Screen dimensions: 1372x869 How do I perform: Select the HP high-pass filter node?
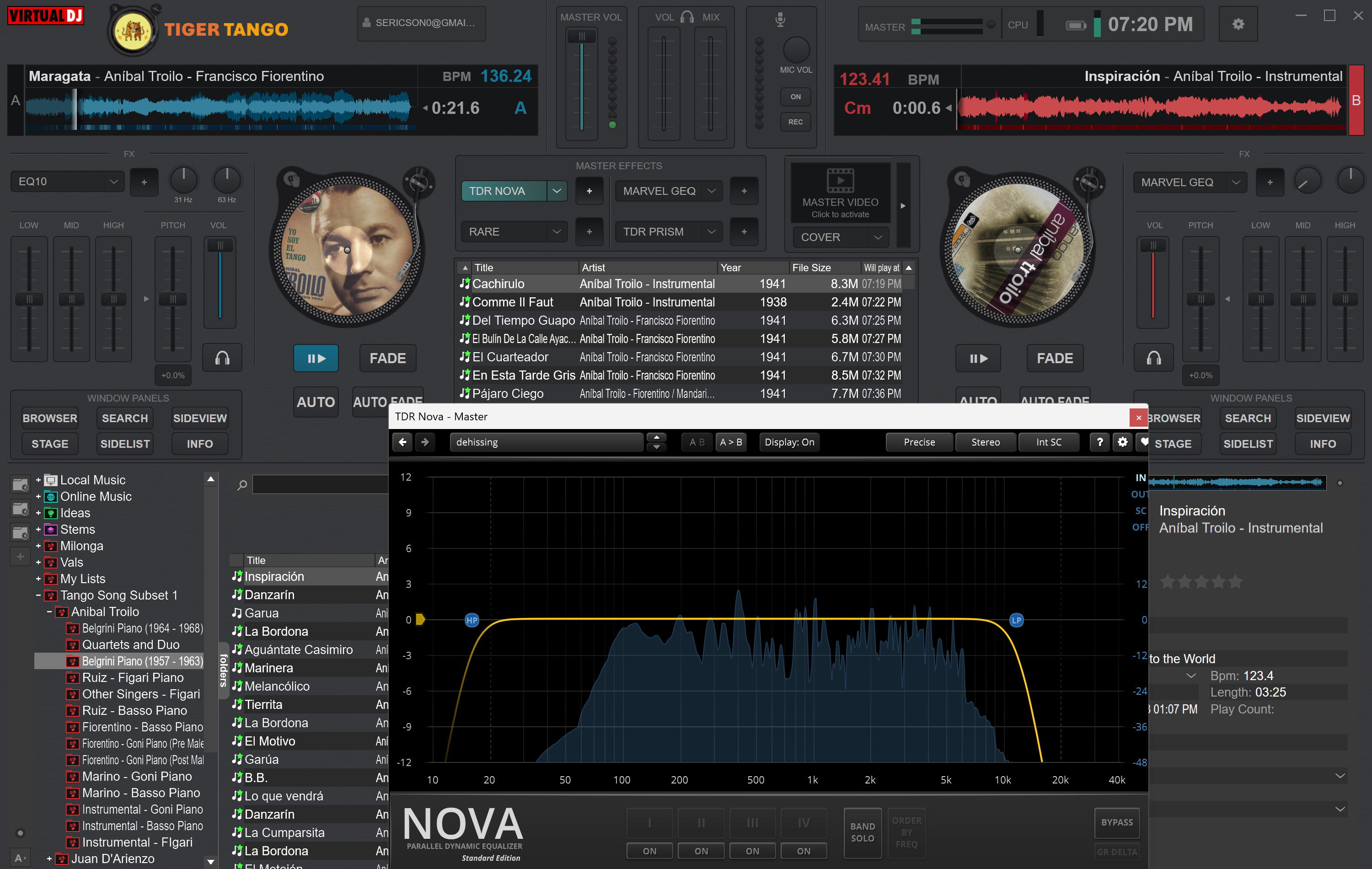coord(472,621)
